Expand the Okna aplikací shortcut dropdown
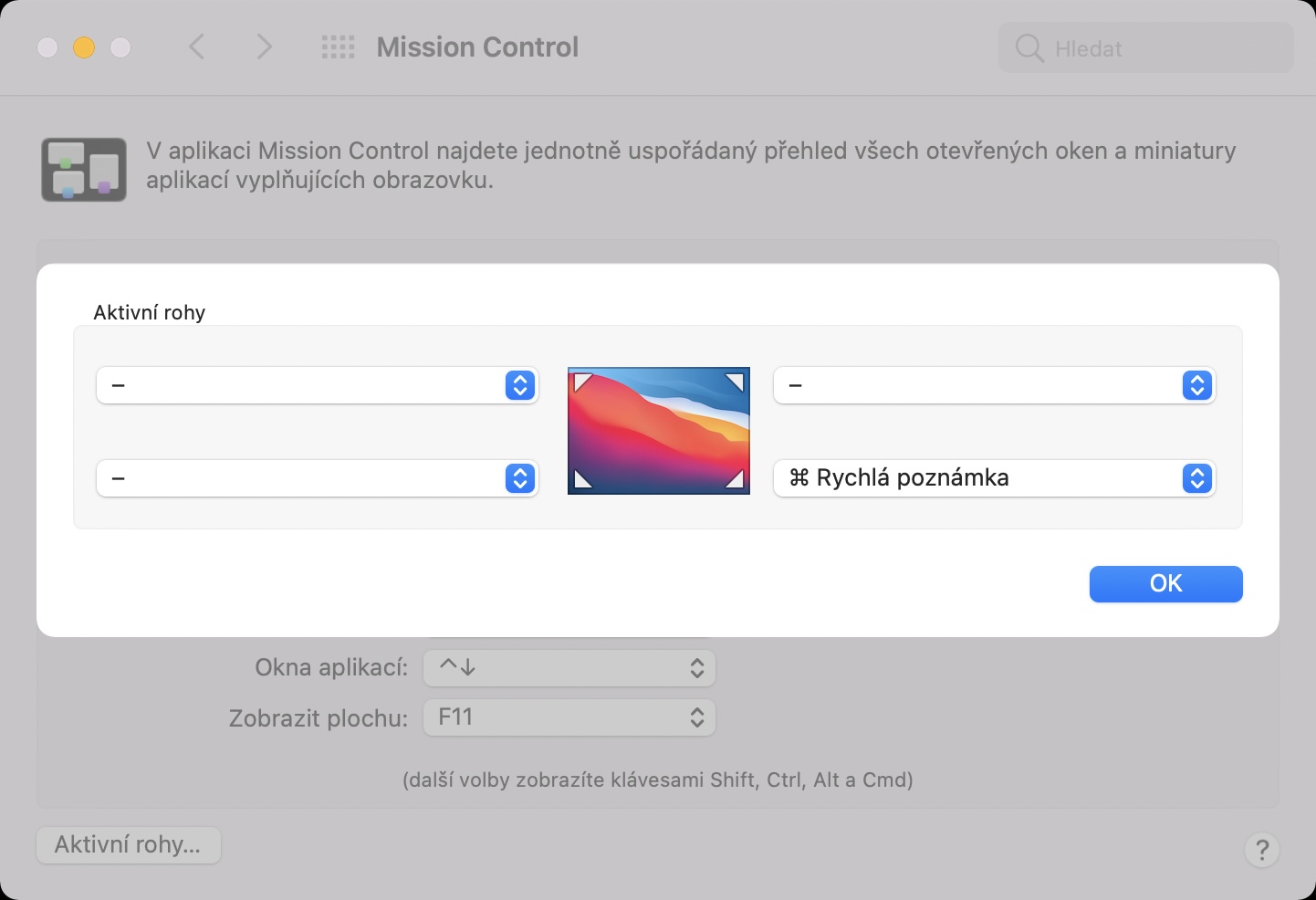Image resolution: width=1316 pixels, height=900 pixels. pos(569,668)
